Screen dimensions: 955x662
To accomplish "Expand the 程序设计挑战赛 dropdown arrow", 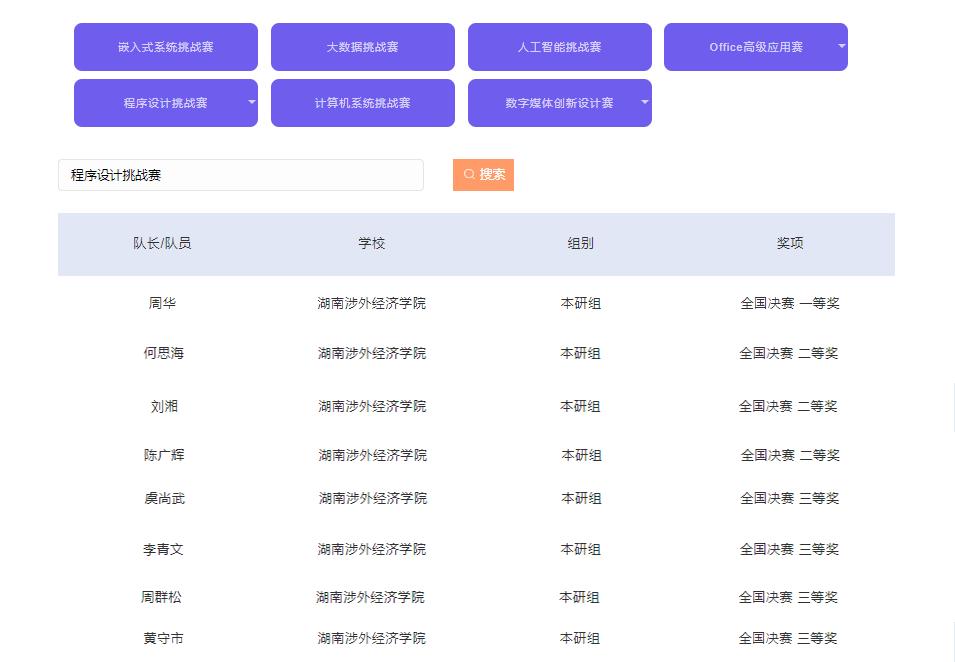I will [x=252, y=102].
